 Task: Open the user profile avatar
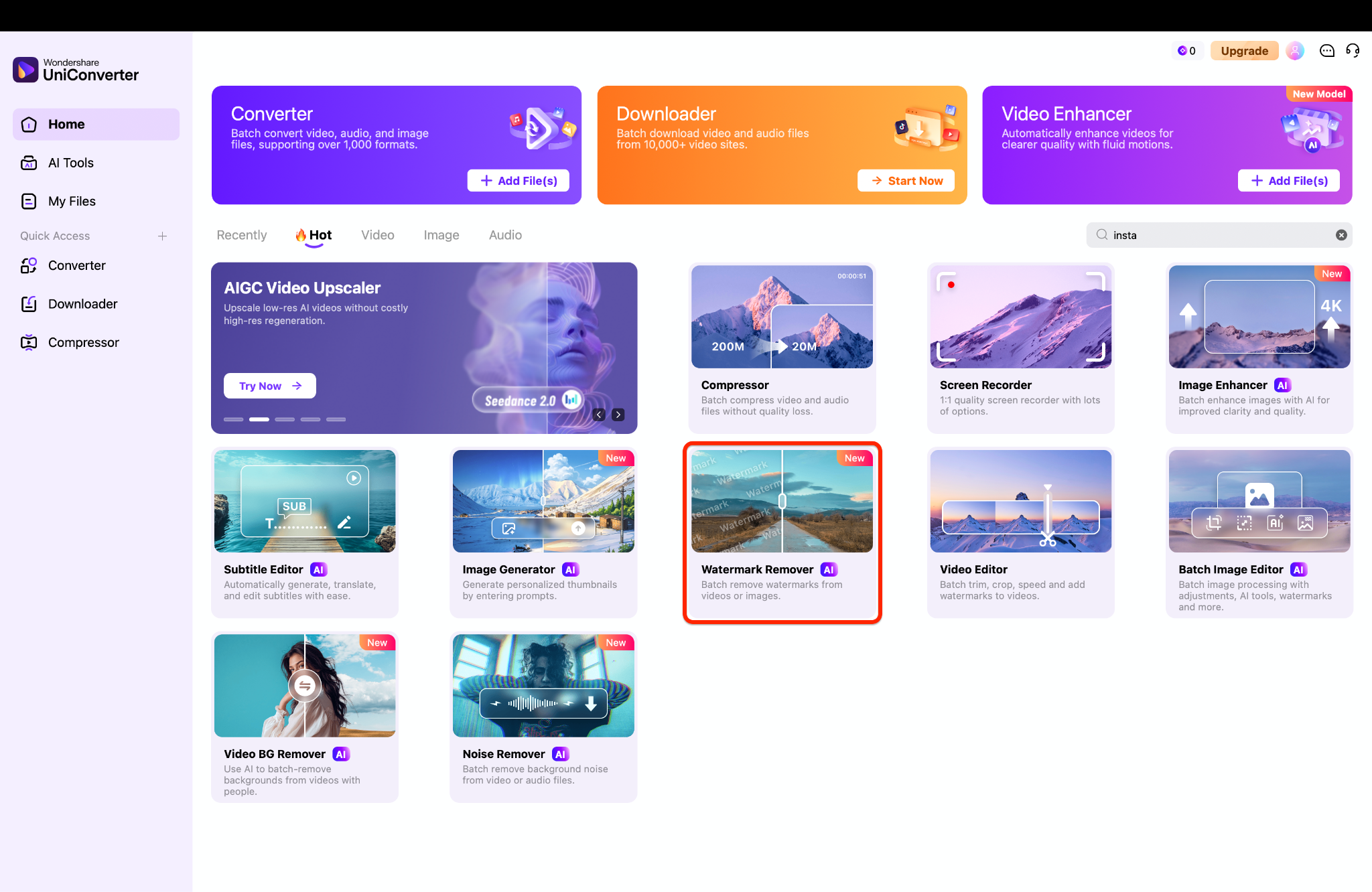pos(1295,51)
